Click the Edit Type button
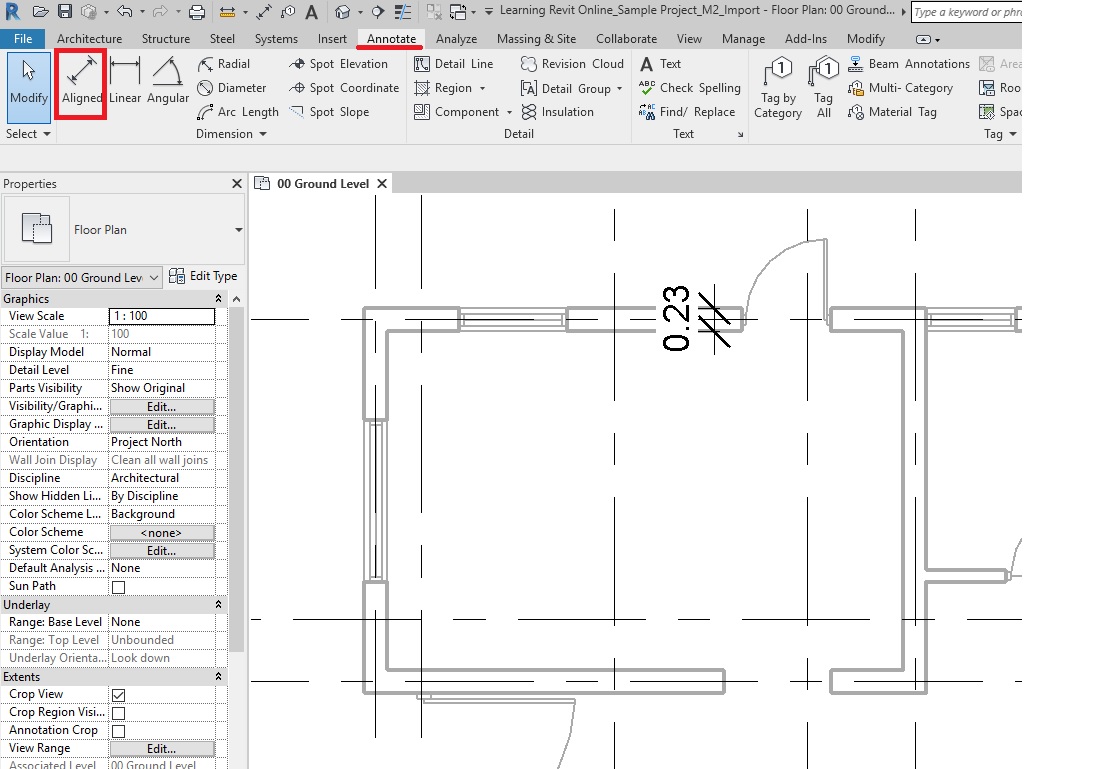Image resolution: width=1102 pixels, height=769 pixels. tap(204, 277)
